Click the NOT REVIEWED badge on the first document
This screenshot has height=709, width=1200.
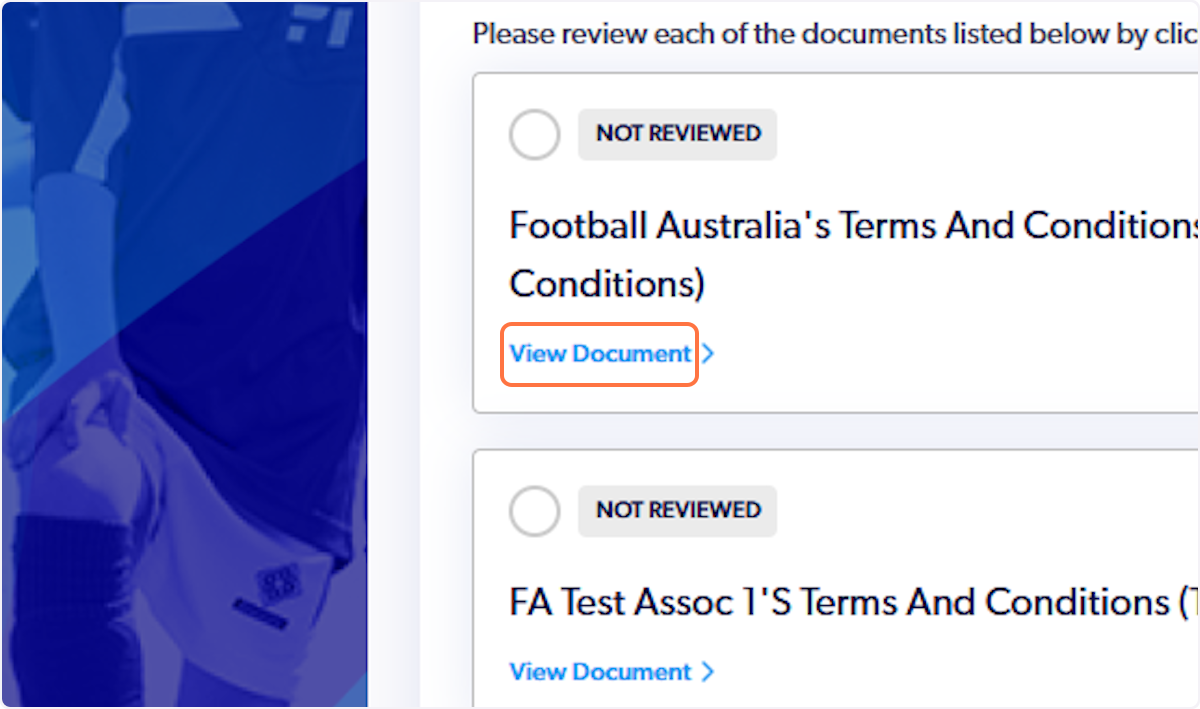[677, 134]
